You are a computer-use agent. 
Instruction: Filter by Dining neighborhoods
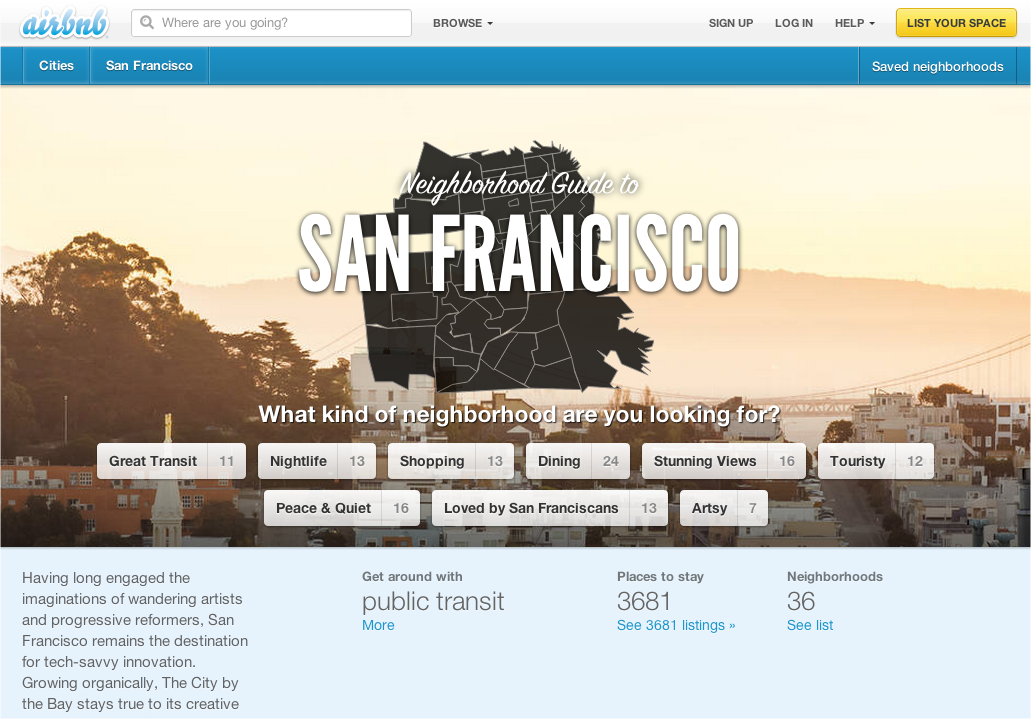pos(578,461)
